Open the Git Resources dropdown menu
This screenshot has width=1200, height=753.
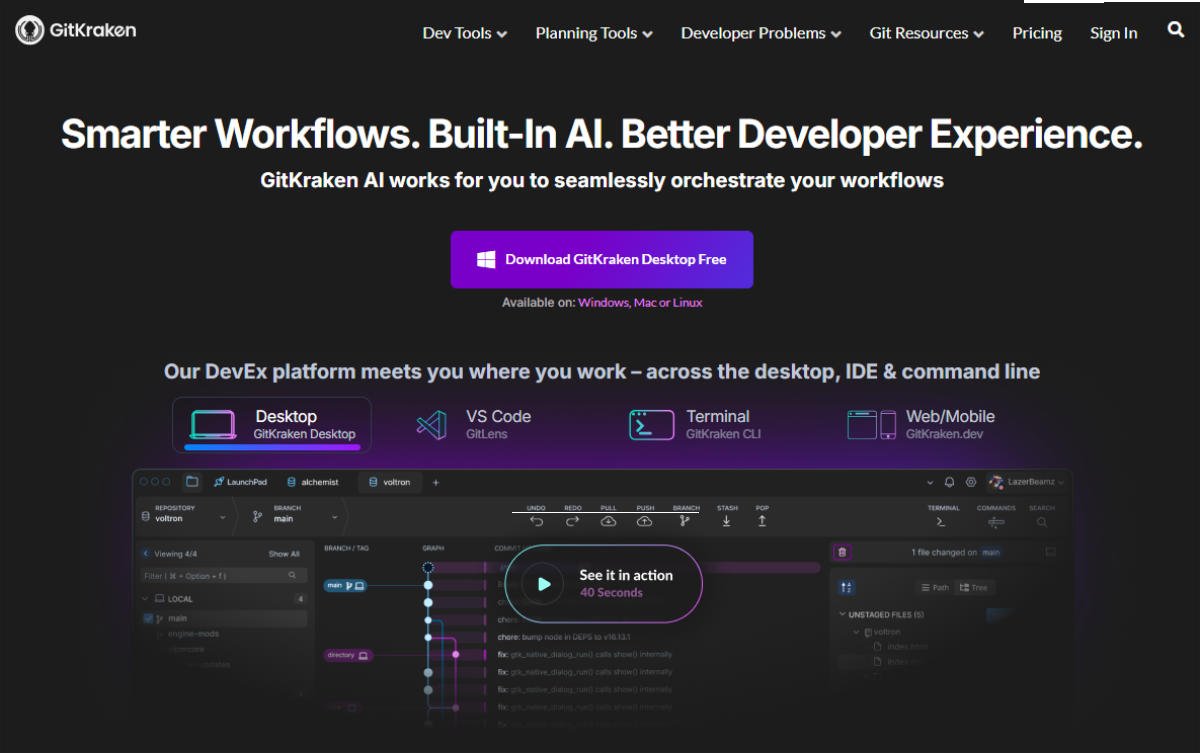(927, 33)
